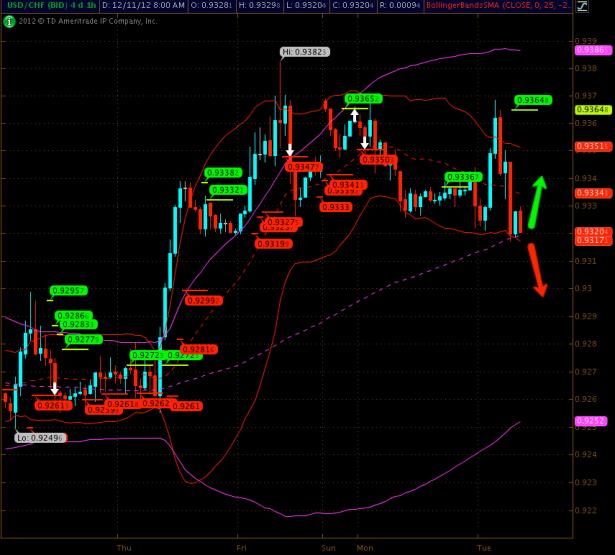Click the Fri label on the time axis
This screenshot has width=615, height=555.
tap(242, 548)
